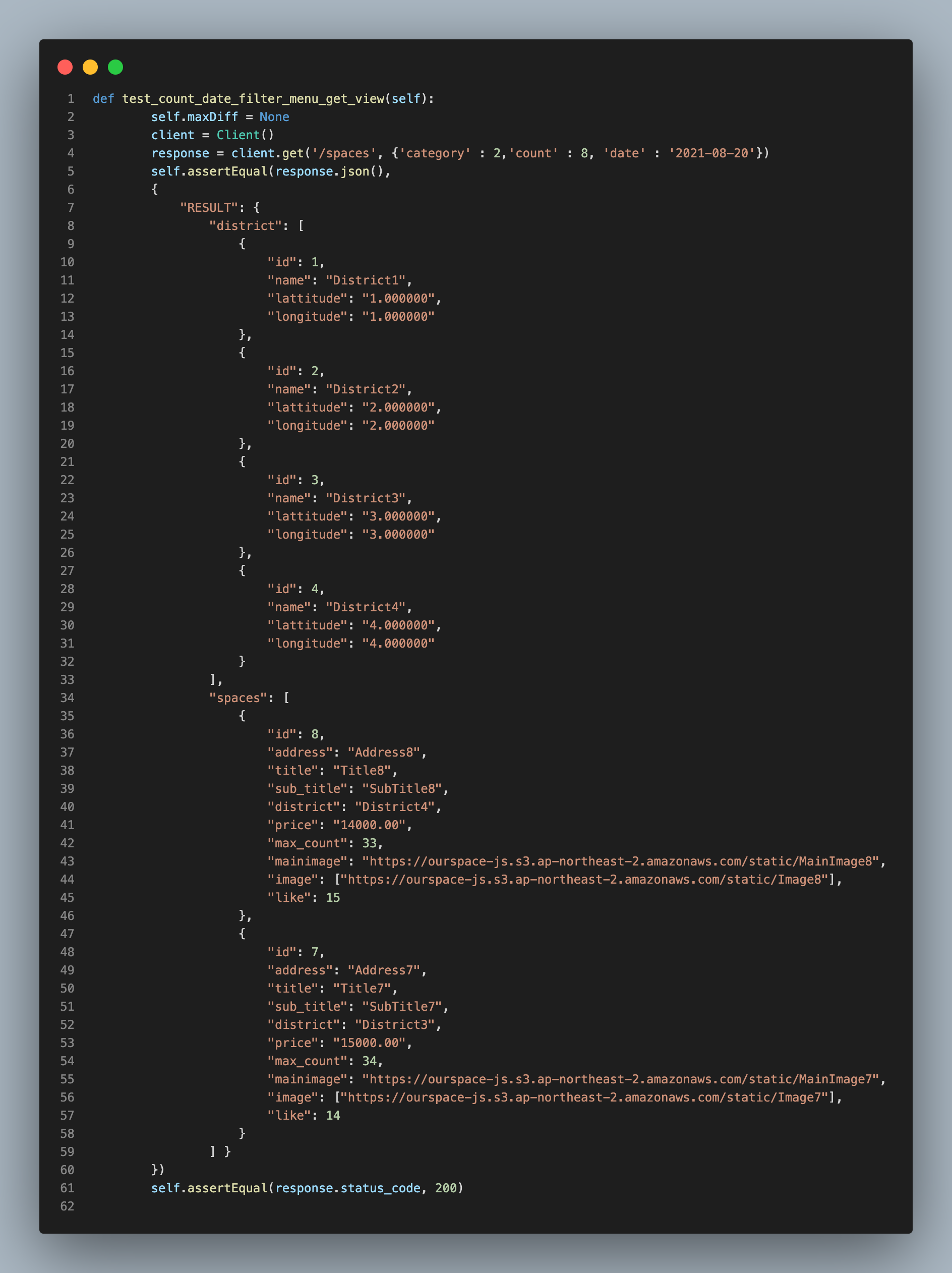Viewport: 952px width, 1273px height.
Task: Click the "name": "District4" line
Action: pyautogui.click(x=340, y=607)
